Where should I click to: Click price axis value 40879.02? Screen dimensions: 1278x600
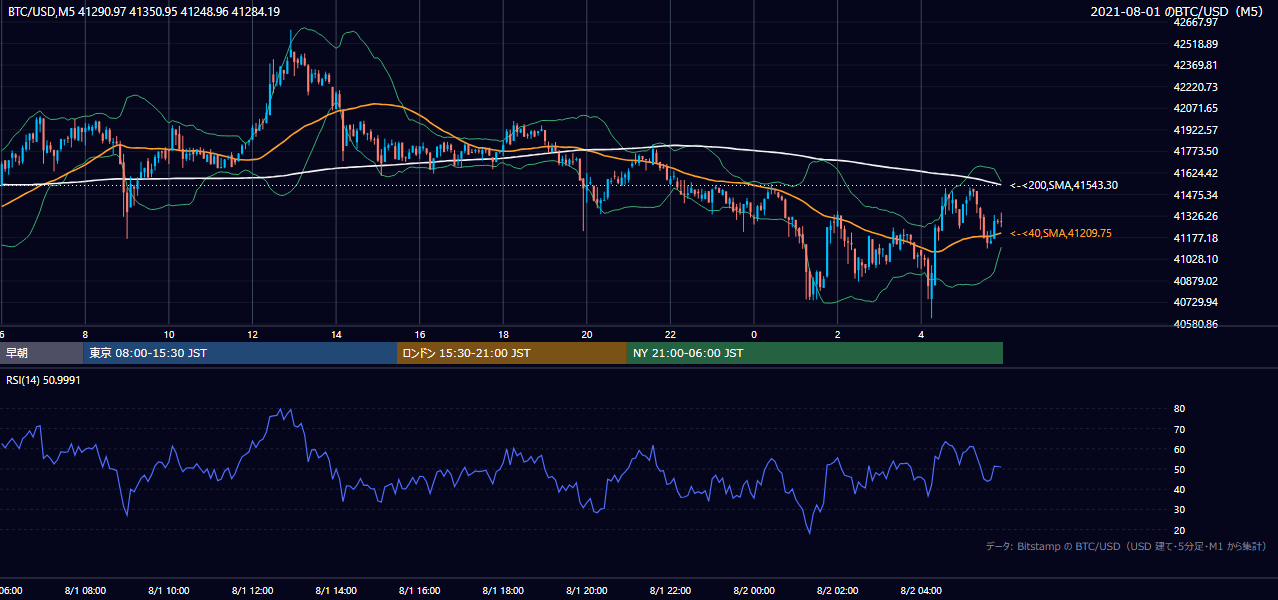tap(1197, 281)
